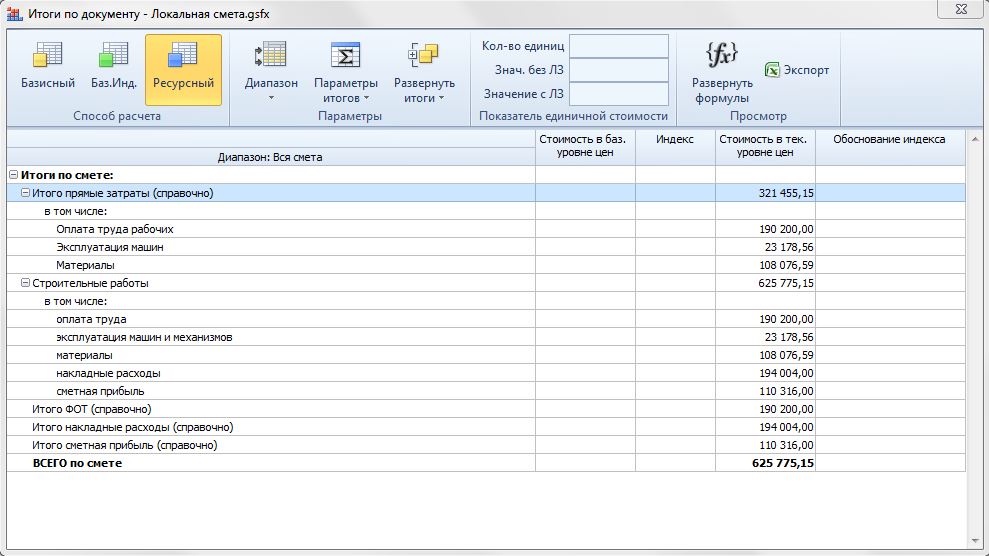989x556 pixels.
Task: Select the ВСЕГО по смете row
Action: pyautogui.click(x=77, y=463)
